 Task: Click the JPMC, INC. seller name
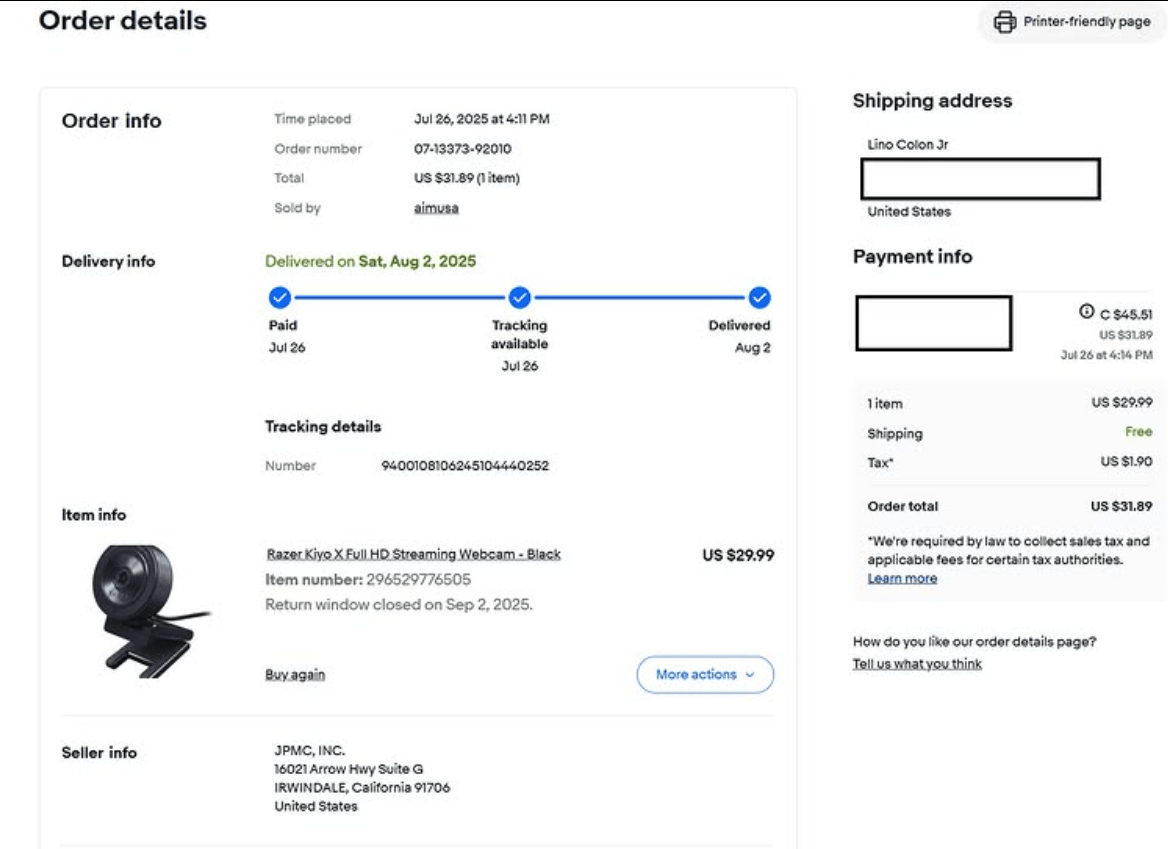click(x=310, y=751)
